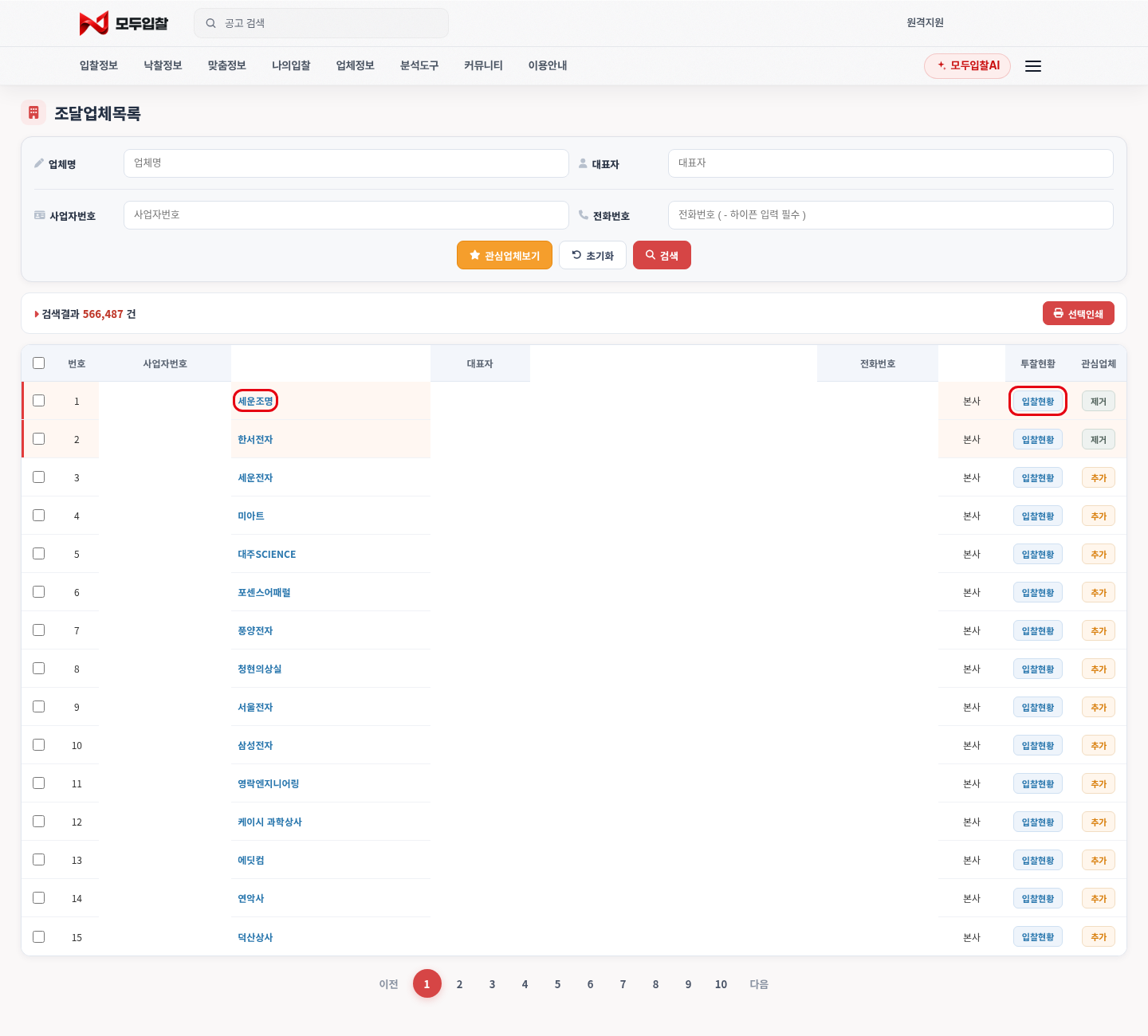Image resolution: width=1148 pixels, height=1036 pixels.
Task: Open the 세운조명 company link
Action: [x=255, y=401]
